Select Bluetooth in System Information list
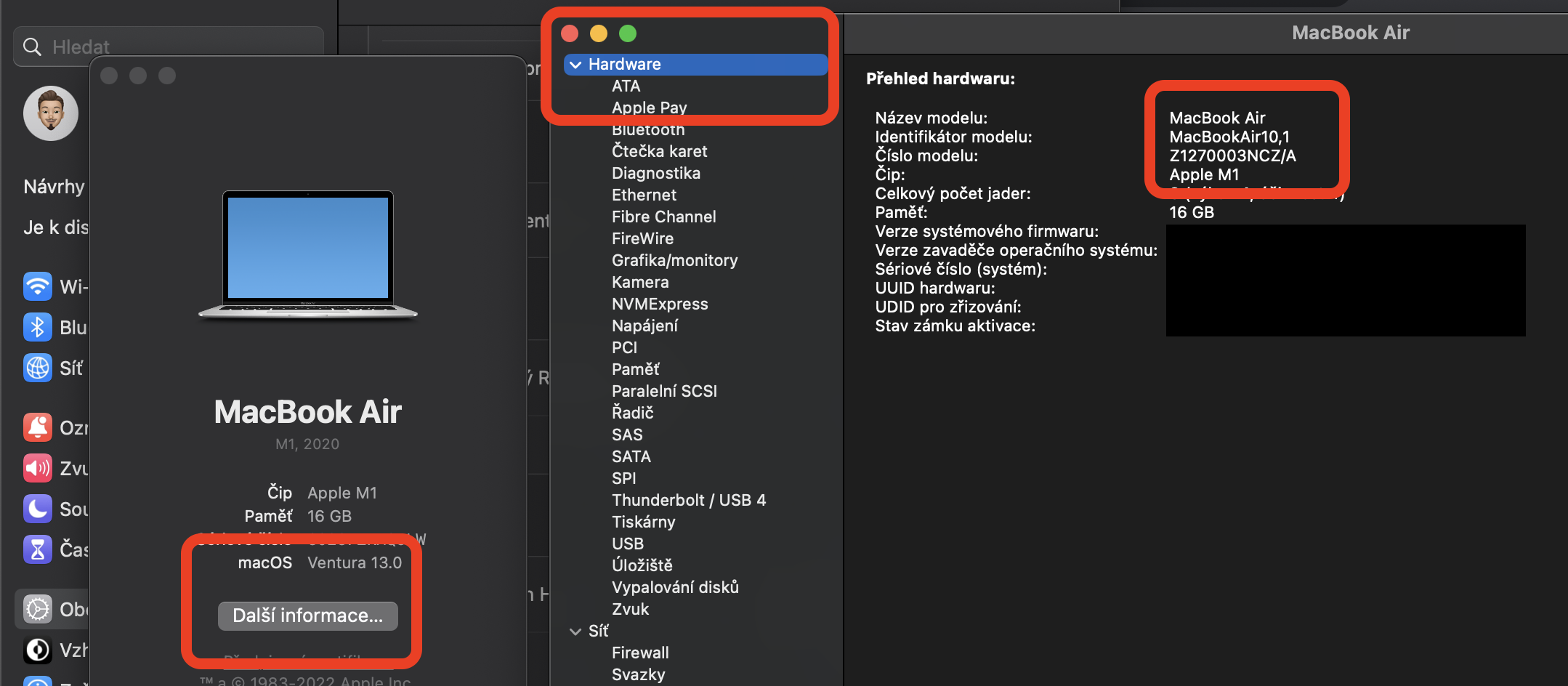The height and width of the screenshot is (686, 1568). [648, 129]
